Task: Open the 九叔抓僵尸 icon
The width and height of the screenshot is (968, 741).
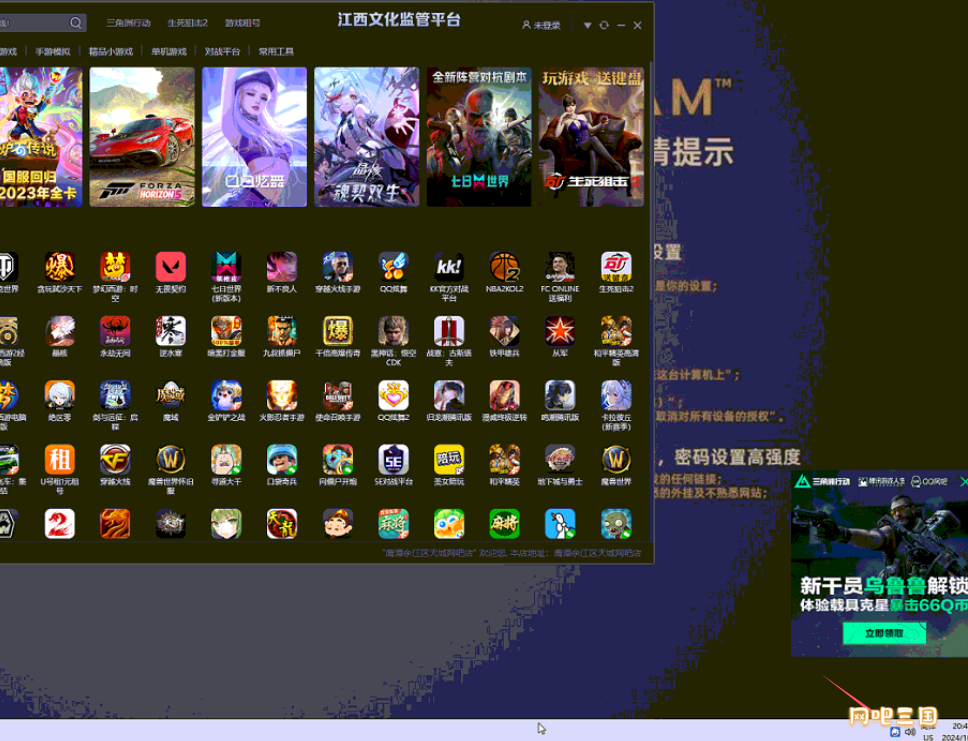Action: coord(282,331)
